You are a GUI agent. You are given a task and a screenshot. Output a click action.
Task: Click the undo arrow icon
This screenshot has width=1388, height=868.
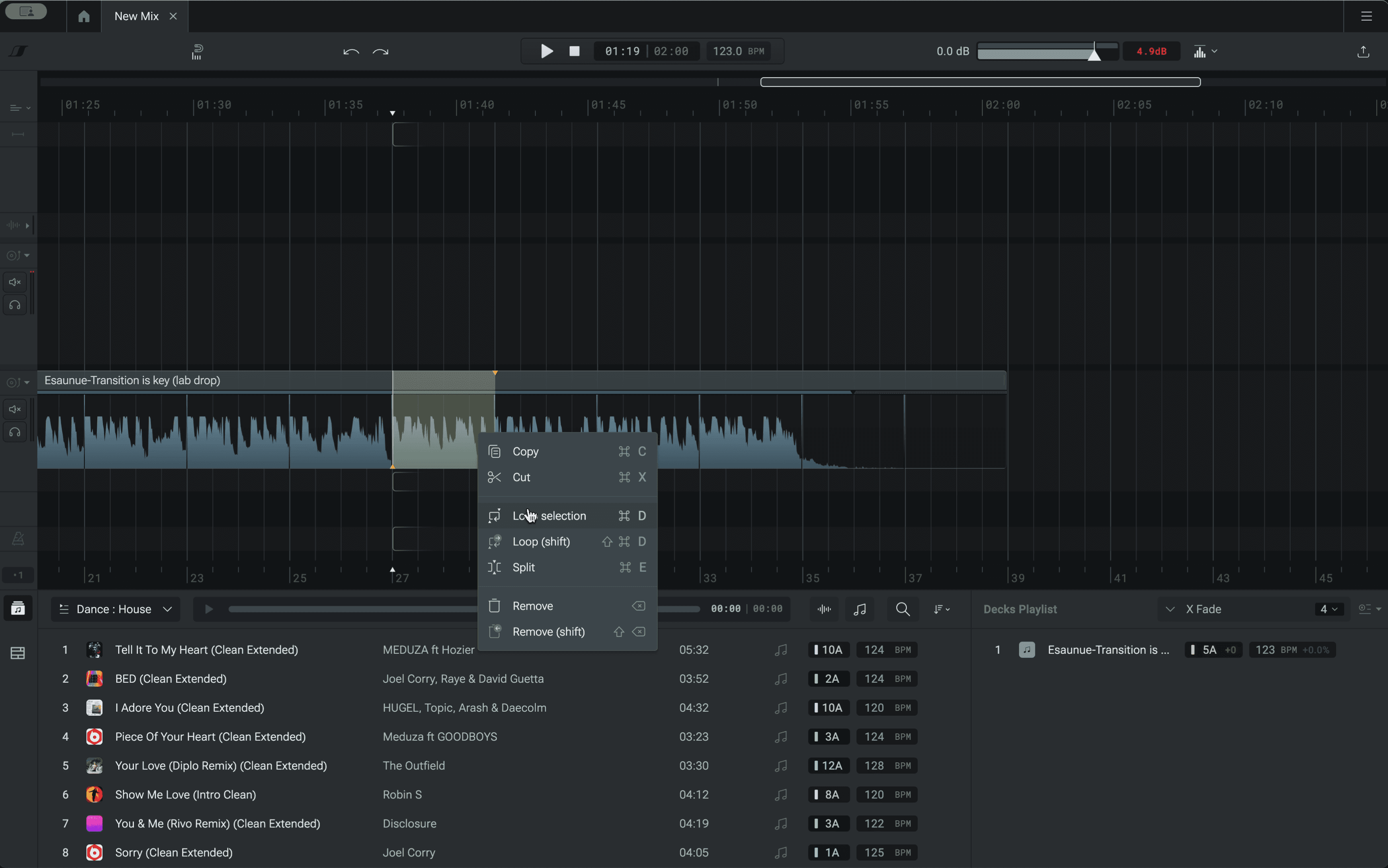[x=351, y=52]
